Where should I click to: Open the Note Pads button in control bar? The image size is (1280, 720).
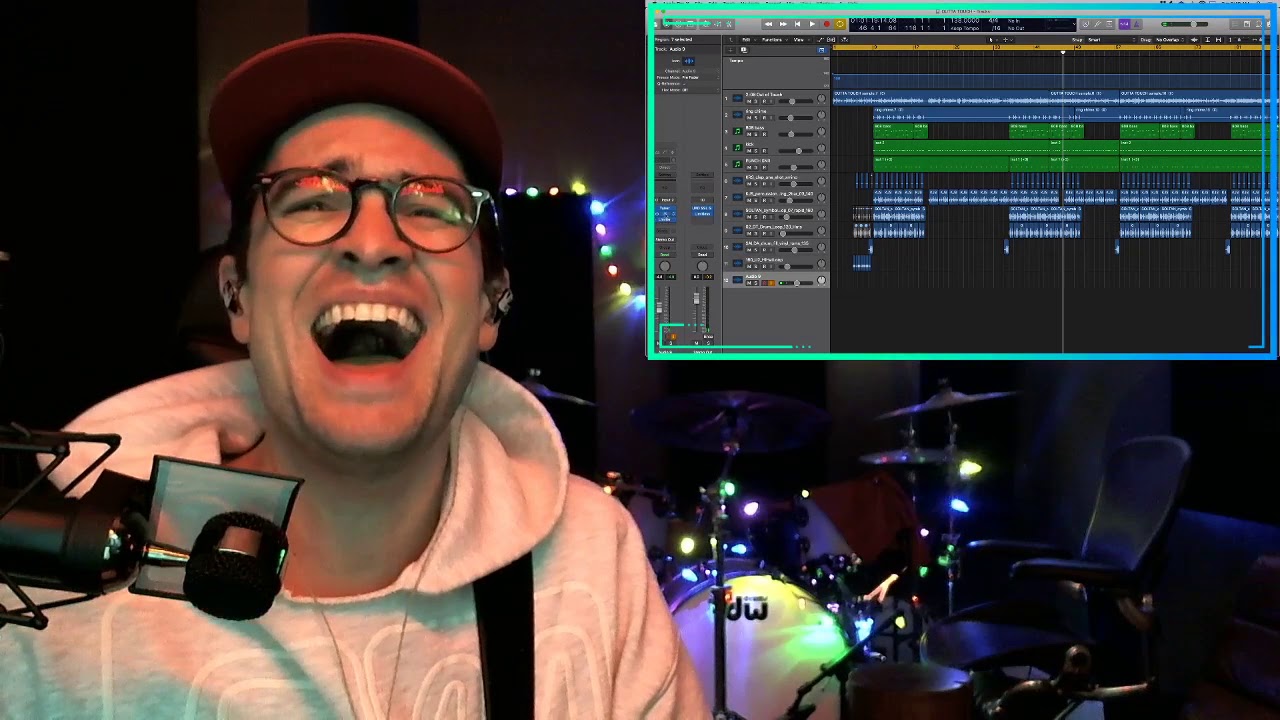(1247, 24)
